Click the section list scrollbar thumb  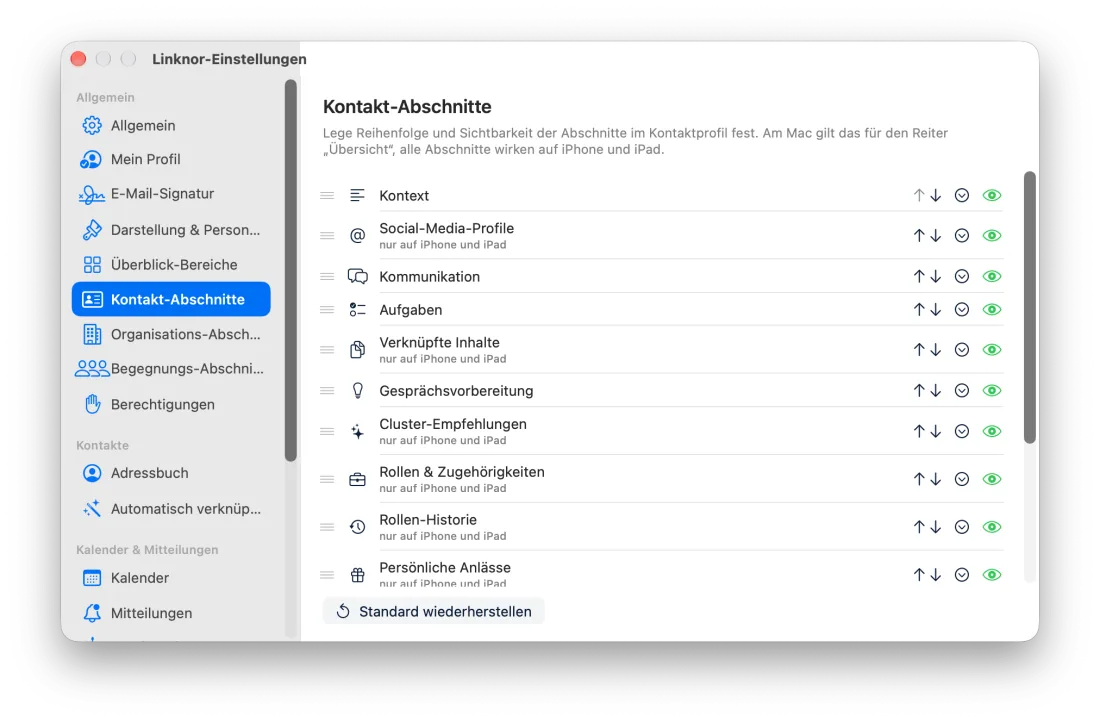[1030, 307]
